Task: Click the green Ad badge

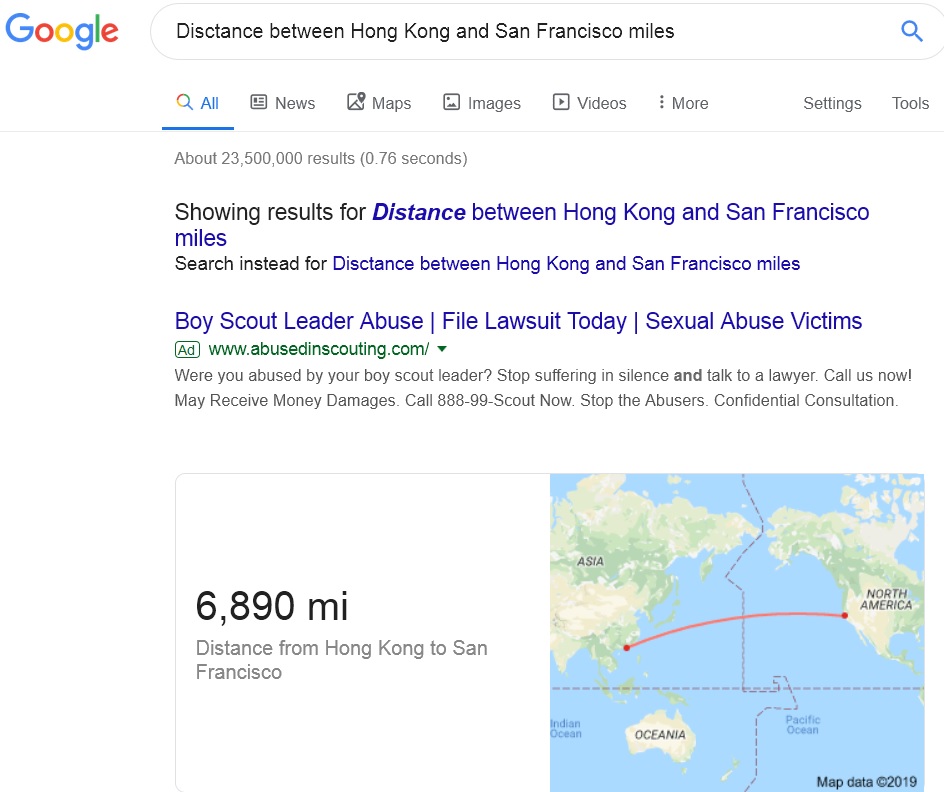Action: pyautogui.click(x=187, y=349)
